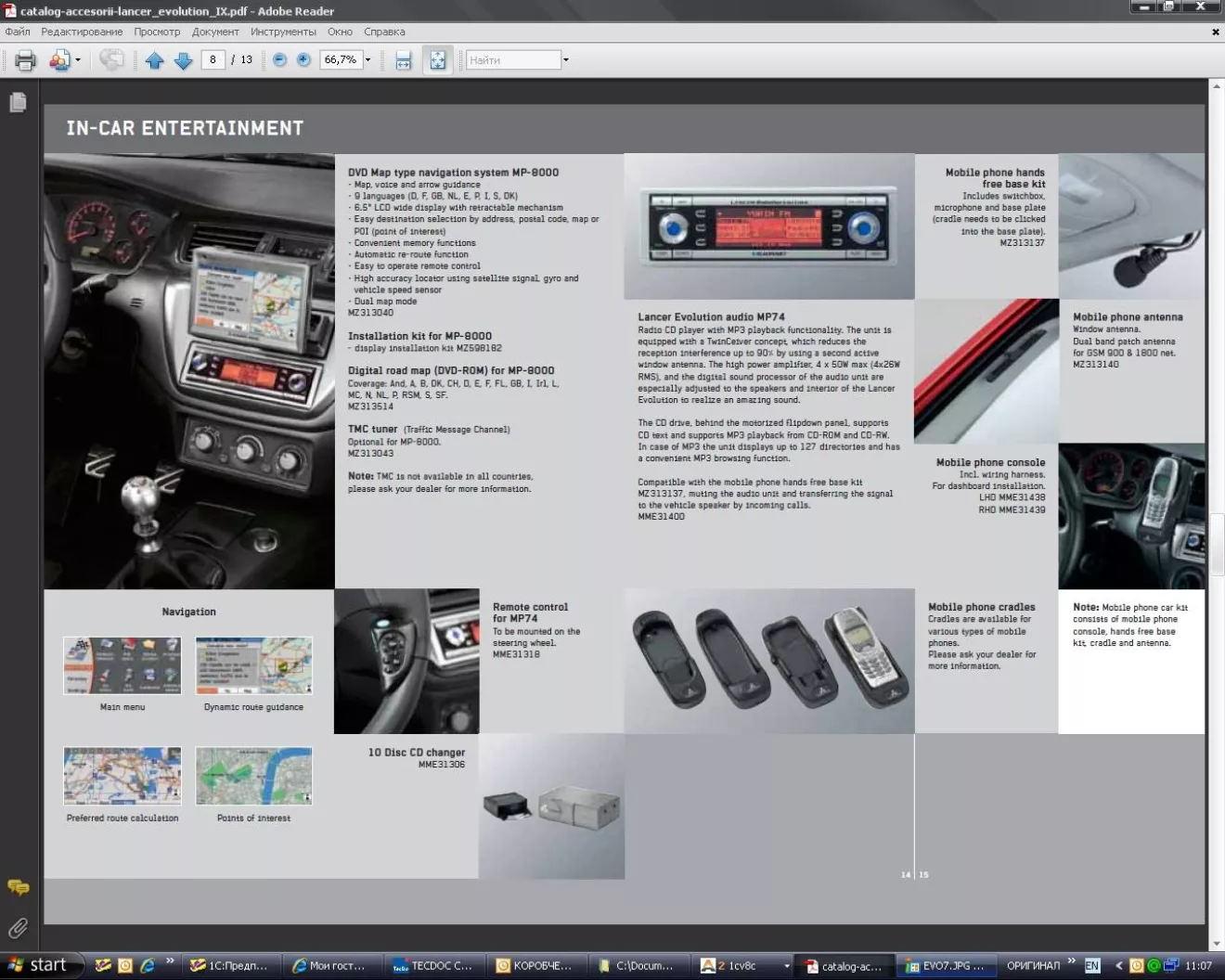Expand the collaboration tool dropdown arrow
This screenshot has width=1225, height=980.
point(78,60)
